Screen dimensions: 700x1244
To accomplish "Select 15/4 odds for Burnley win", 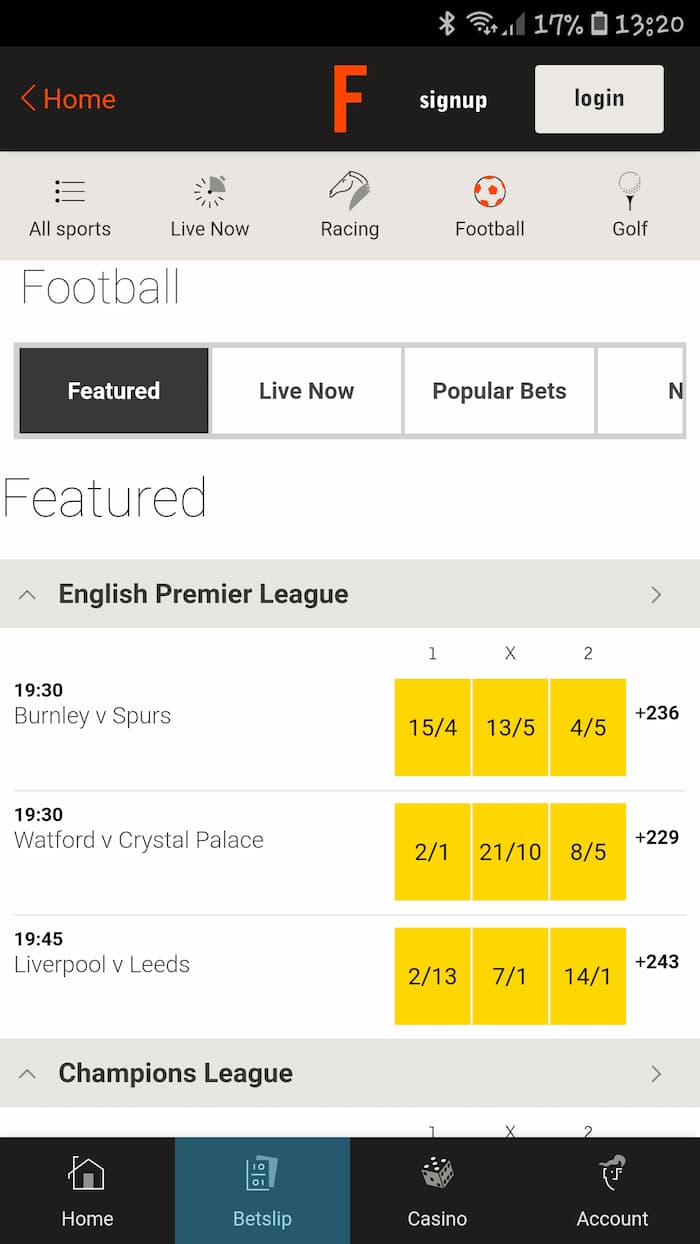I will [x=432, y=727].
